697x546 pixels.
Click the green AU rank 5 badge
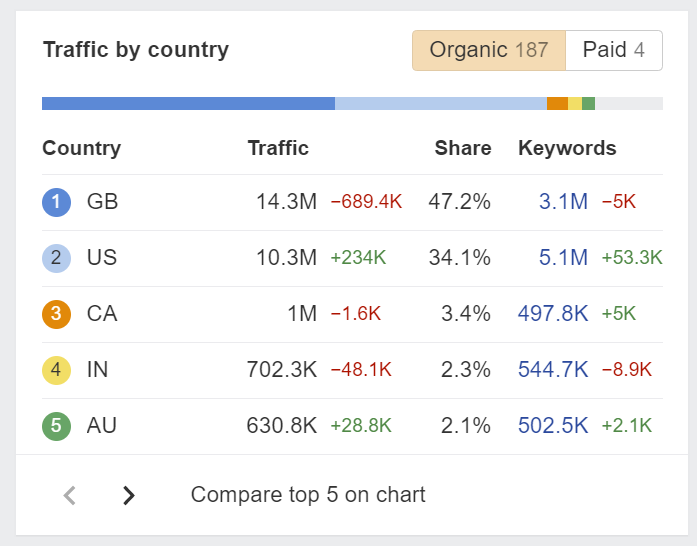(x=56, y=426)
